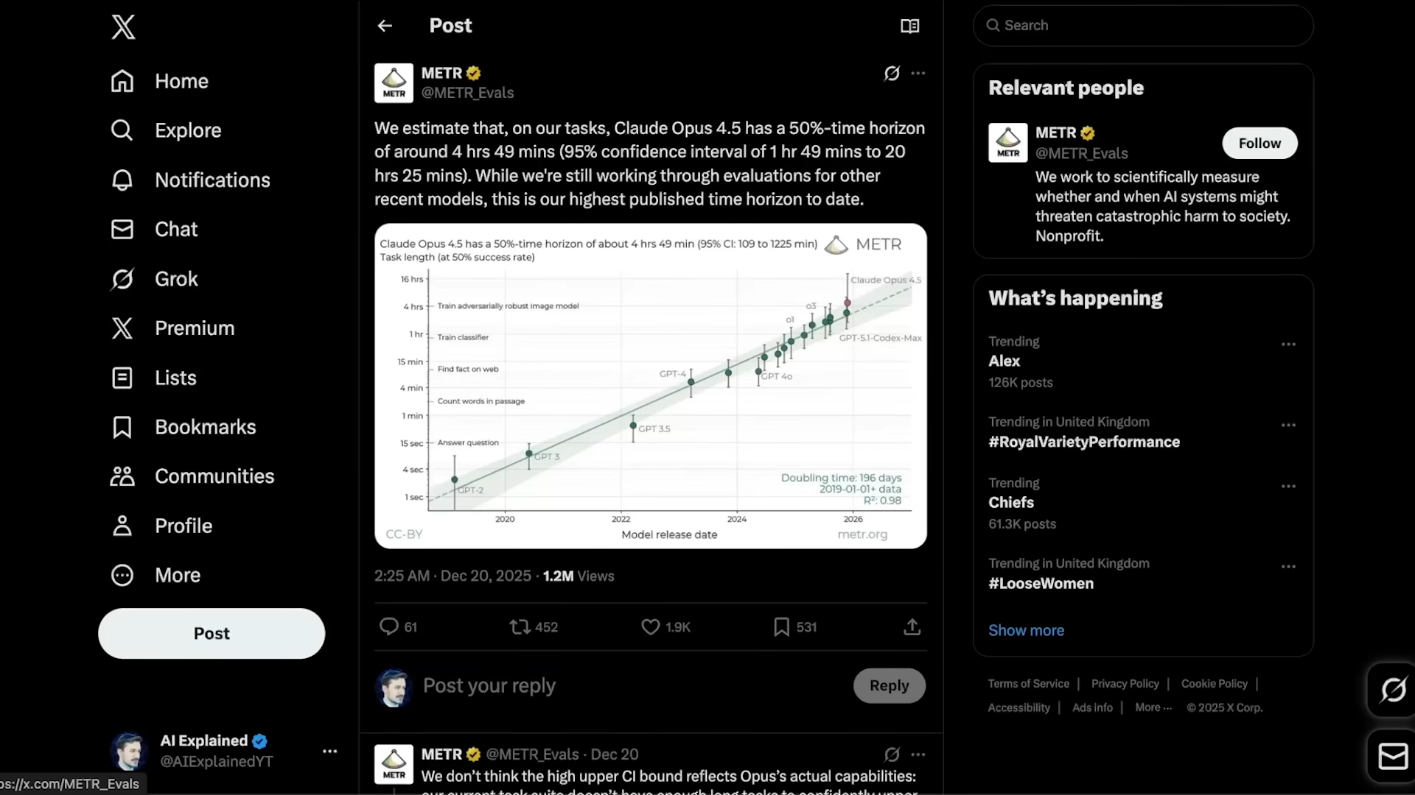Image resolution: width=1415 pixels, height=795 pixels.
Task: Open floating messages envelope button
Action: tap(1392, 757)
